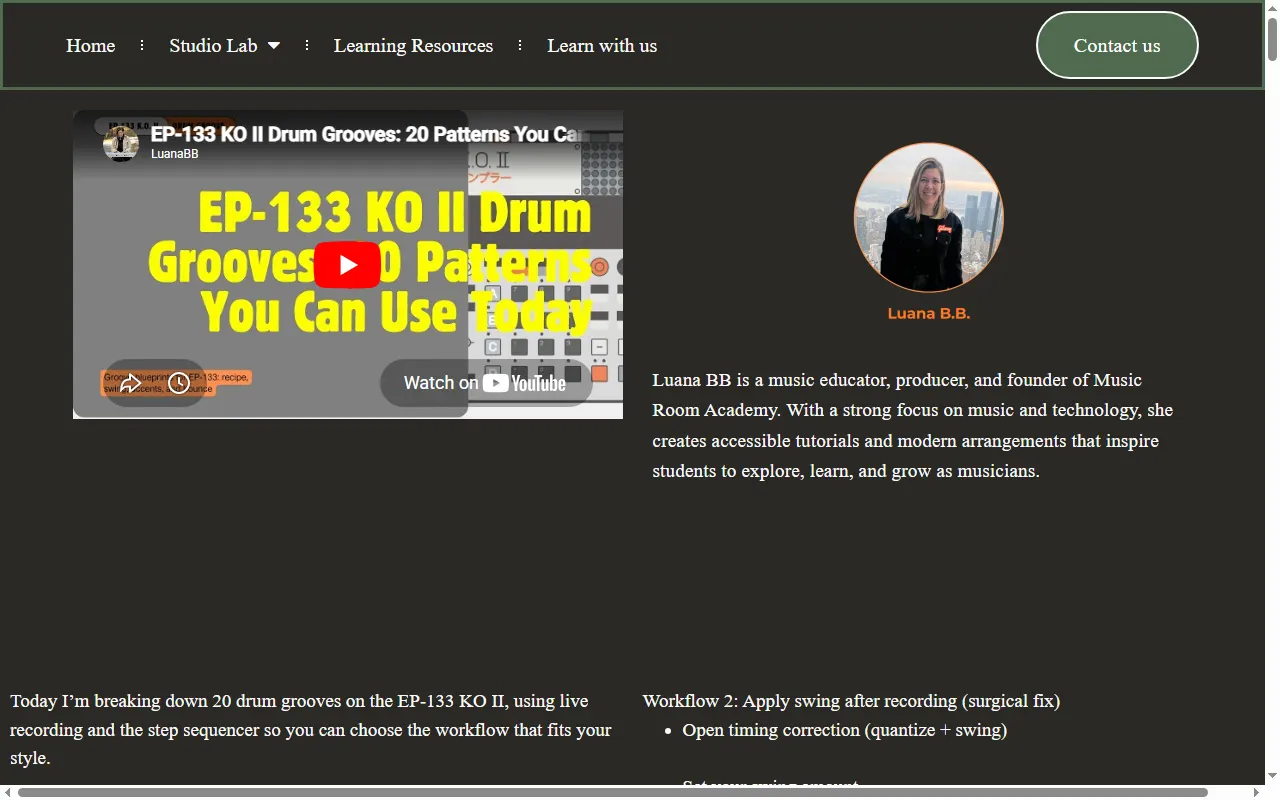This screenshot has width=1280, height=800.
Task: Click the "Workflow 2: Apply swing after recording" line
Action: tap(851, 701)
